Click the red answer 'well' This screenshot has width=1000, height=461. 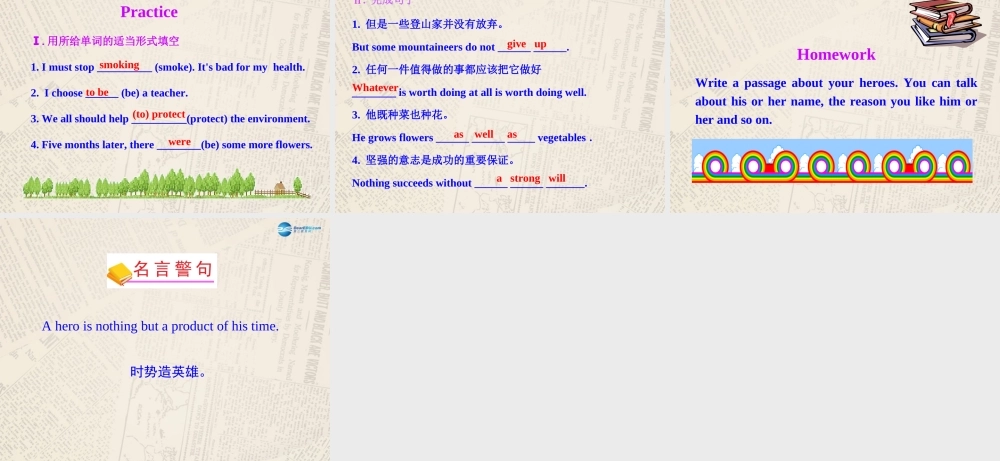tap(484, 134)
